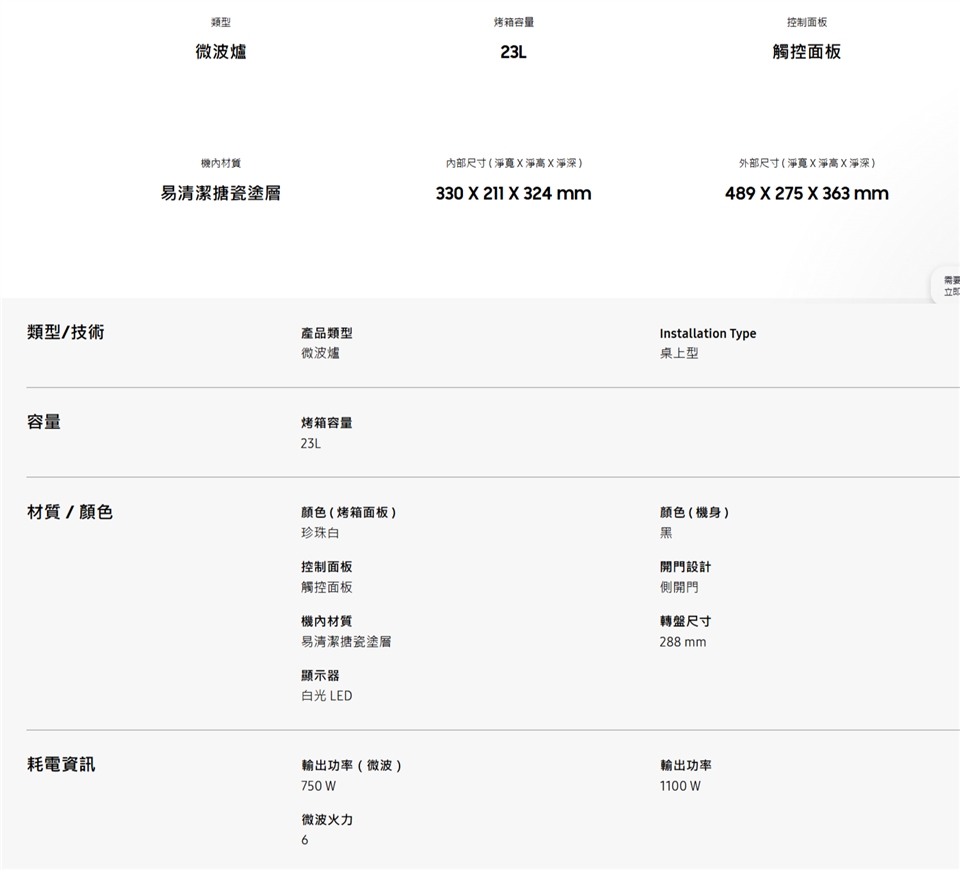This screenshot has width=960, height=870.
Task: Click the 側開門 door design value
Action: (679, 587)
